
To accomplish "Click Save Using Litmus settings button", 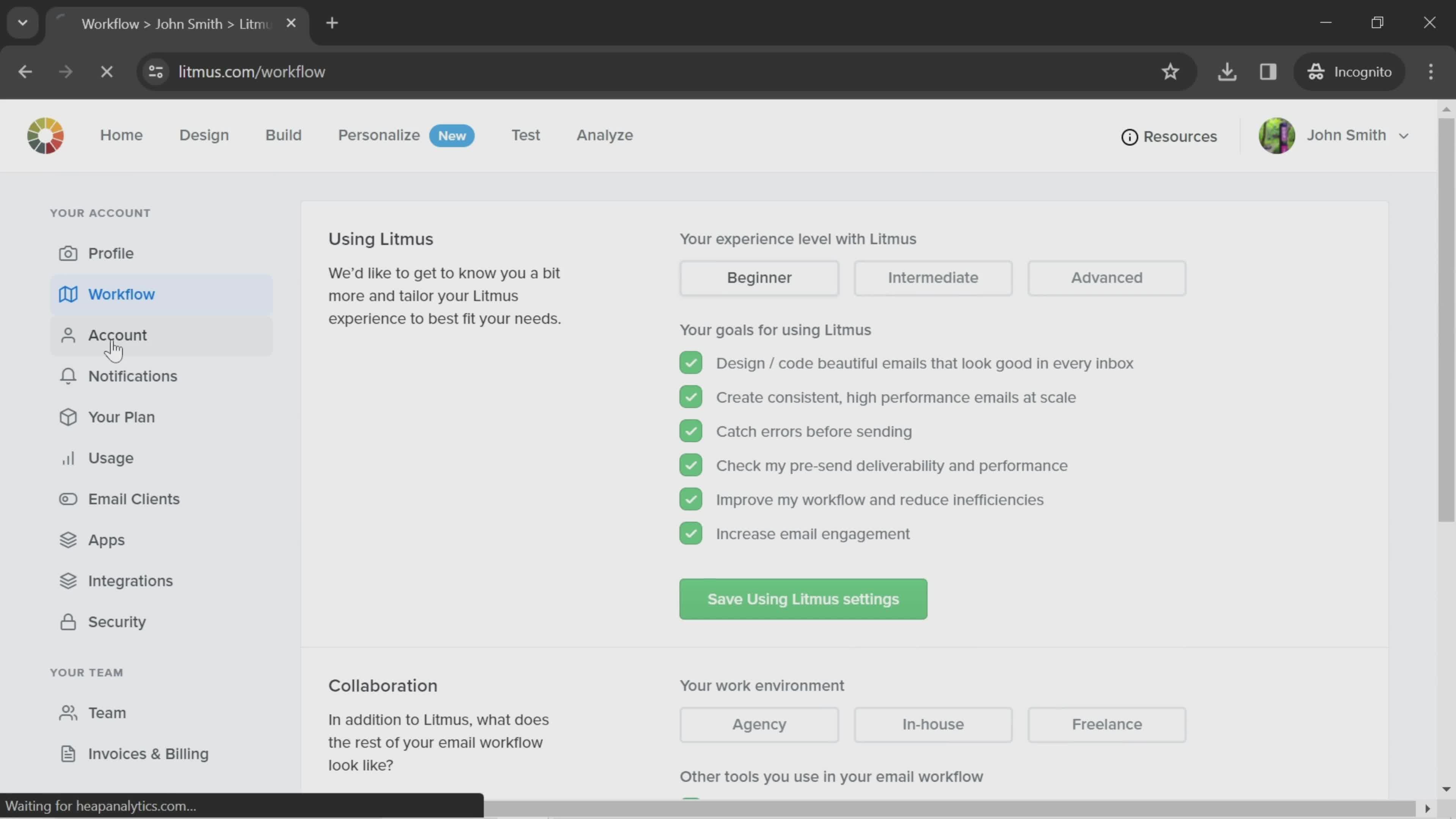I will tap(803, 599).
